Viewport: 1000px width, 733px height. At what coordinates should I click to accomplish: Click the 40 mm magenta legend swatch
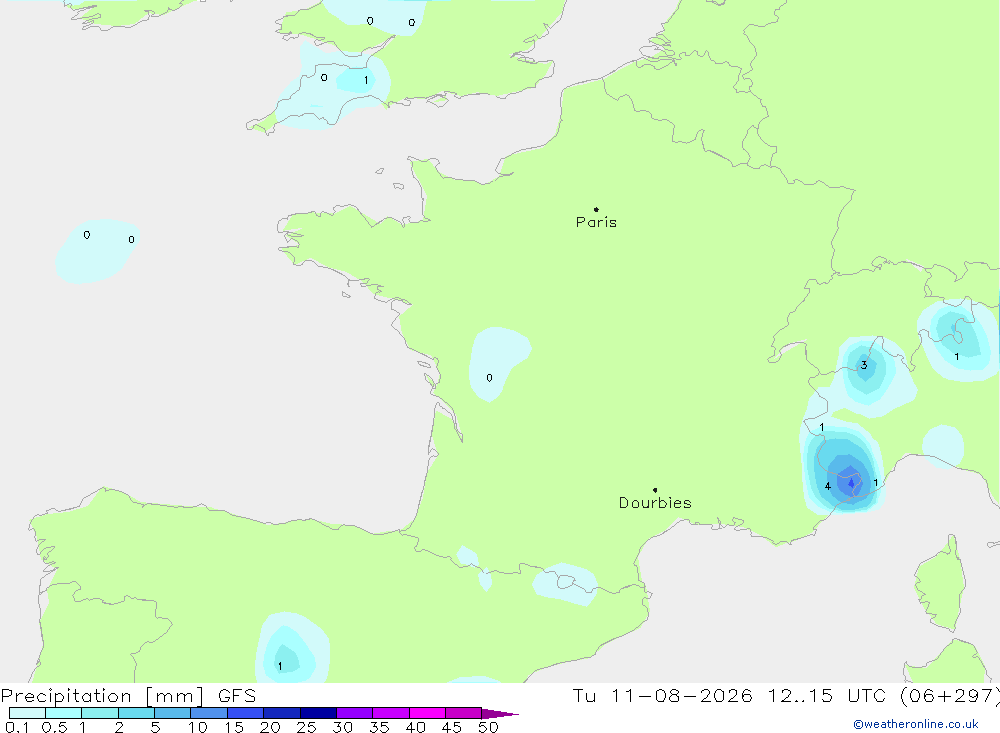427,713
